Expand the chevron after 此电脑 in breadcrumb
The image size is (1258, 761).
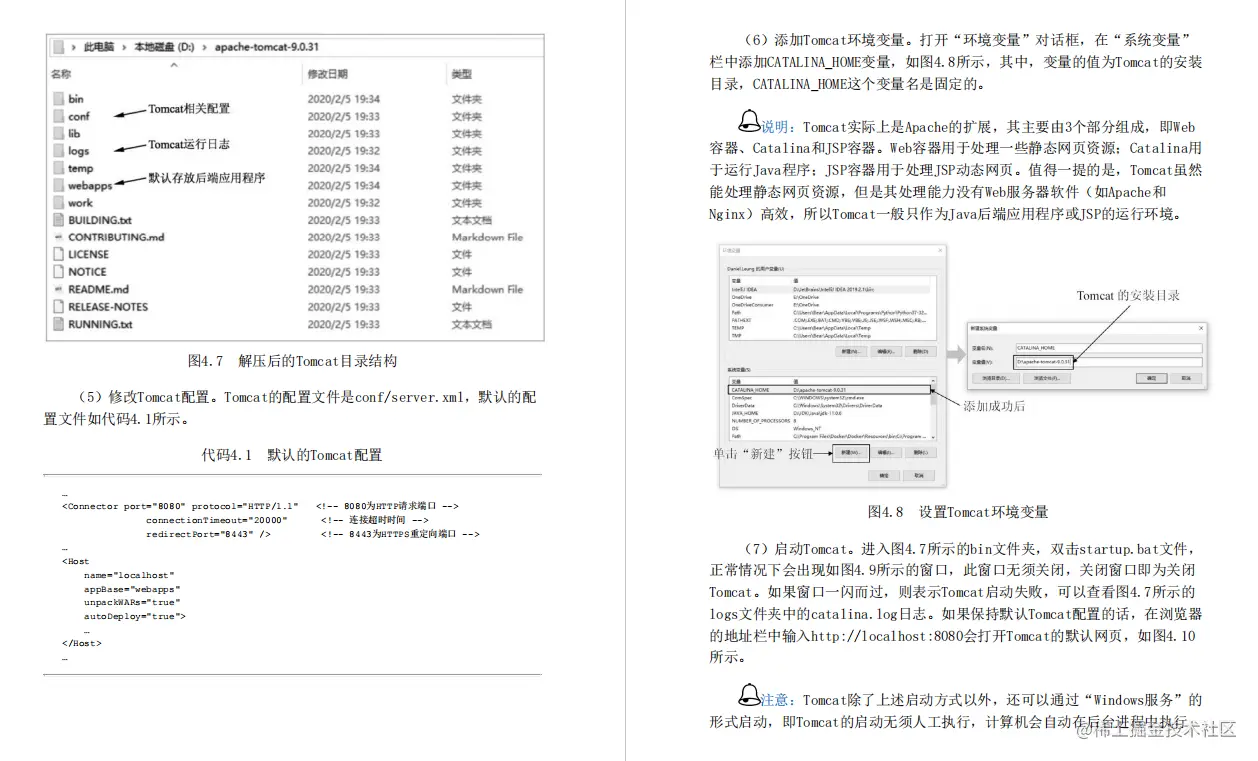pyautogui.click(x=125, y=47)
